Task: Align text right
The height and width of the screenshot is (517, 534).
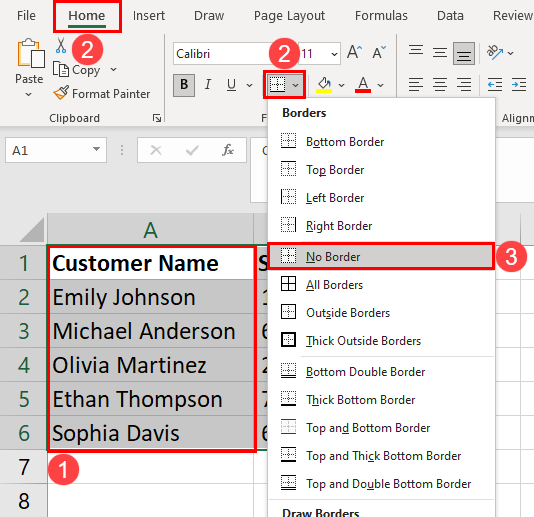Action: (x=464, y=84)
